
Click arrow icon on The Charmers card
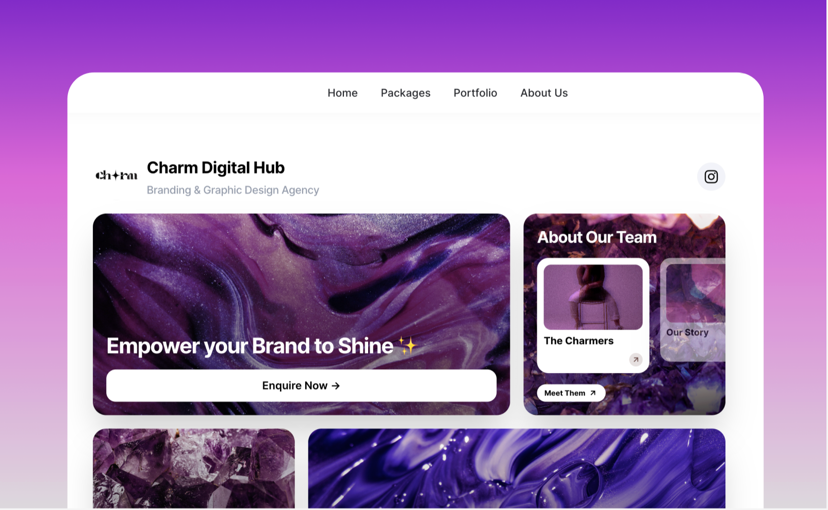pos(636,360)
